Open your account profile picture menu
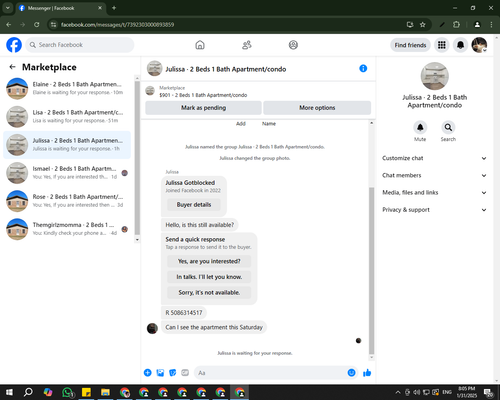Screen dimensions: 500x400 [x=479, y=45]
